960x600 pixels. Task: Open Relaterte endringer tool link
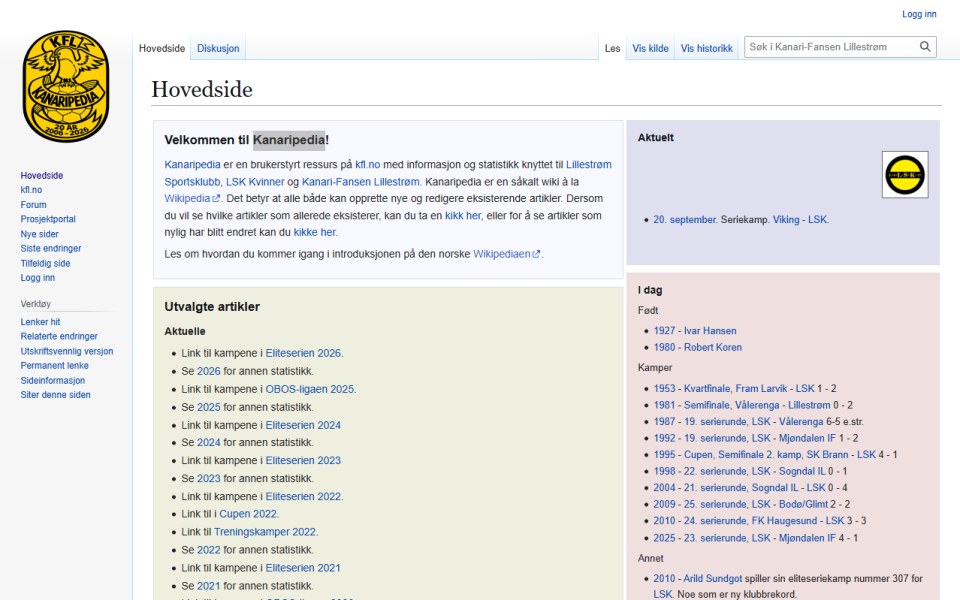[59, 336]
